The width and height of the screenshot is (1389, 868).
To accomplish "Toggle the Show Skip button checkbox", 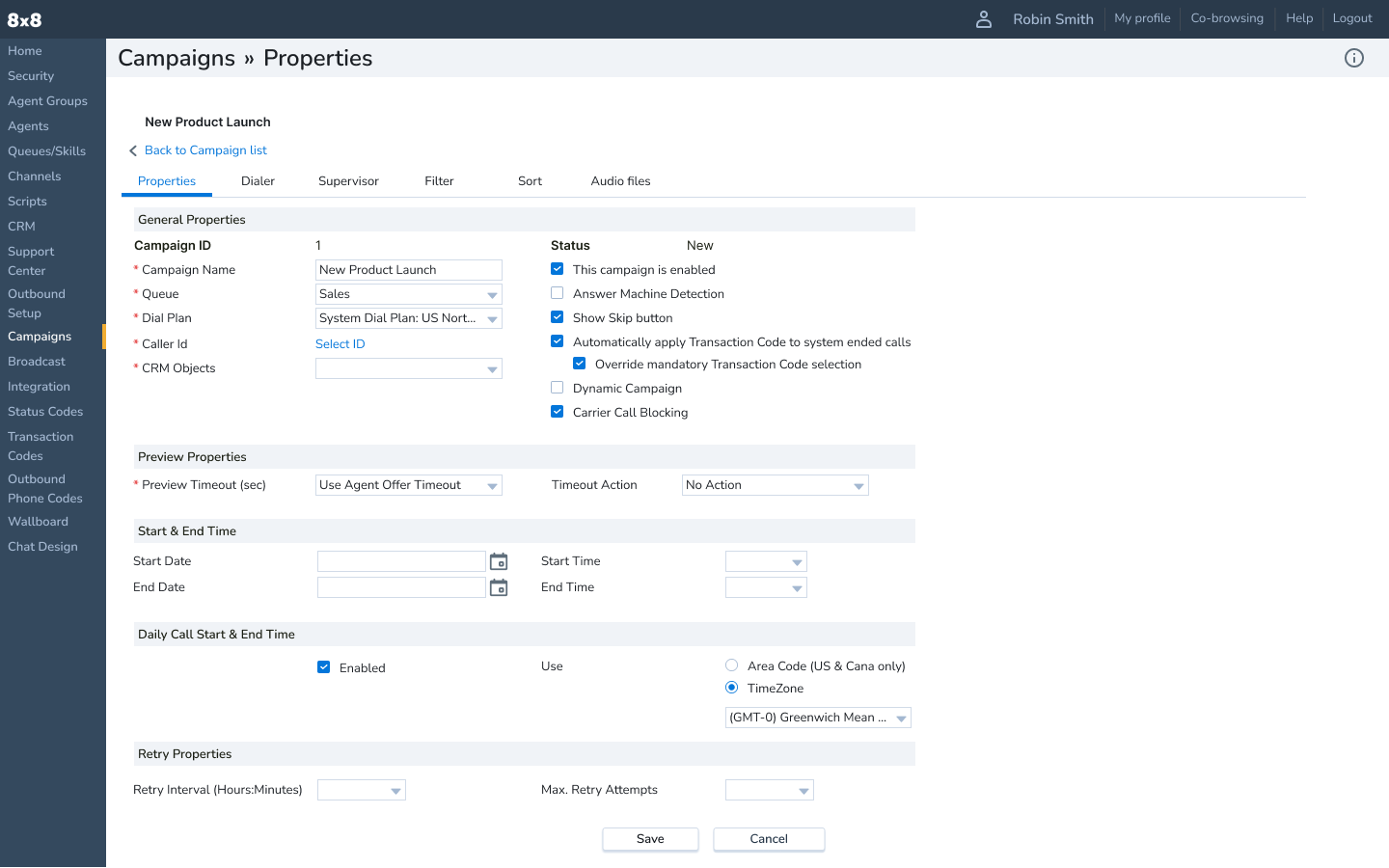I will (558, 317).
